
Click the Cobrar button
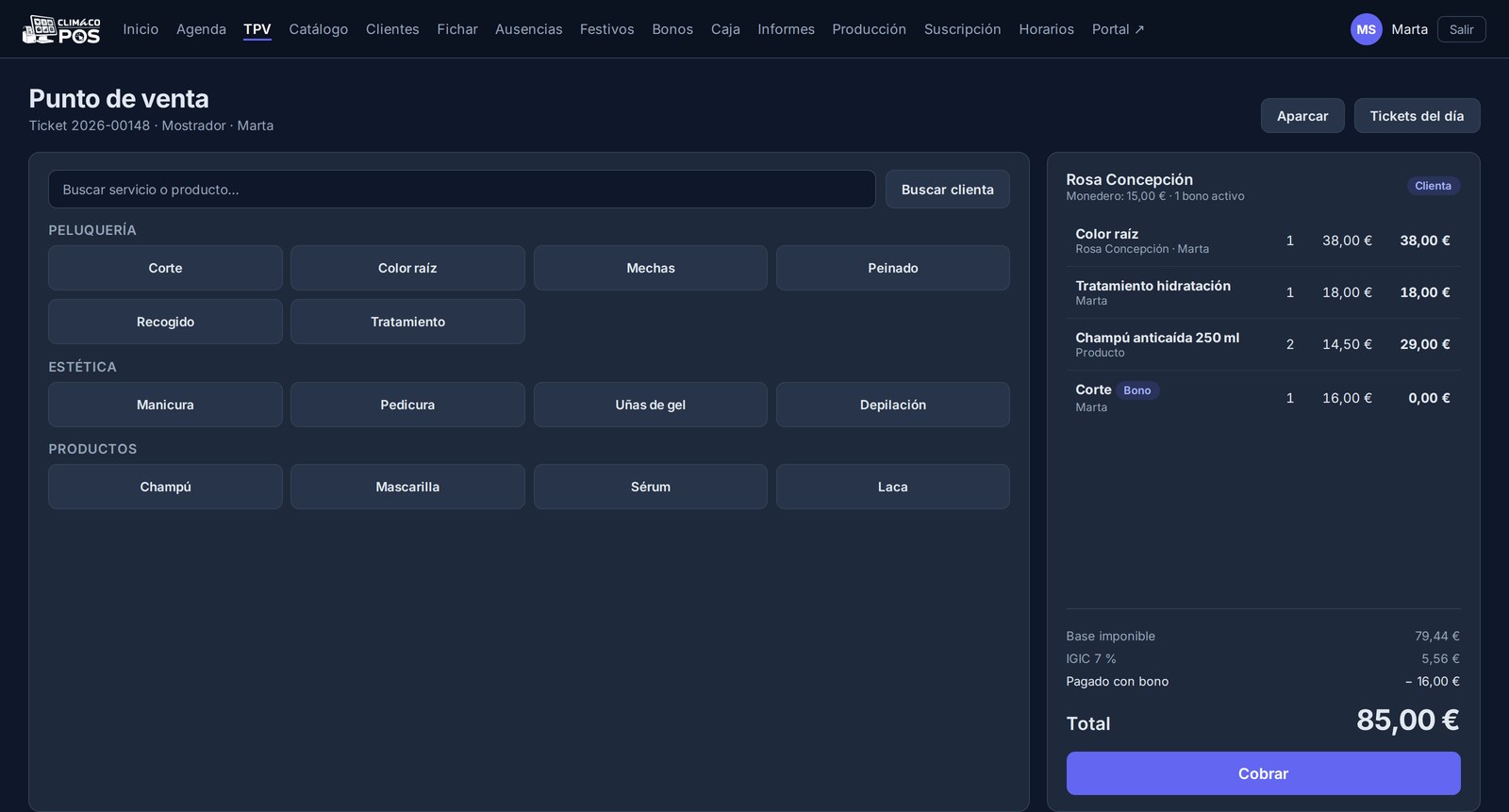click(x=1263, y=773)
